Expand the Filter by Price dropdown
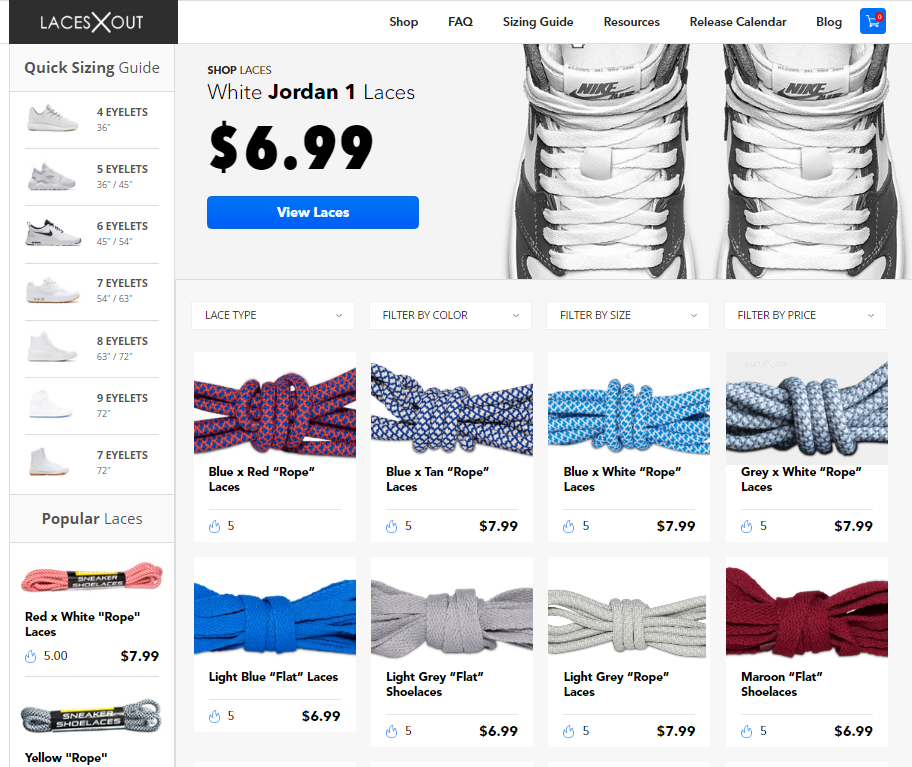This screenshot has height=767, width=912. coord(805,315)
